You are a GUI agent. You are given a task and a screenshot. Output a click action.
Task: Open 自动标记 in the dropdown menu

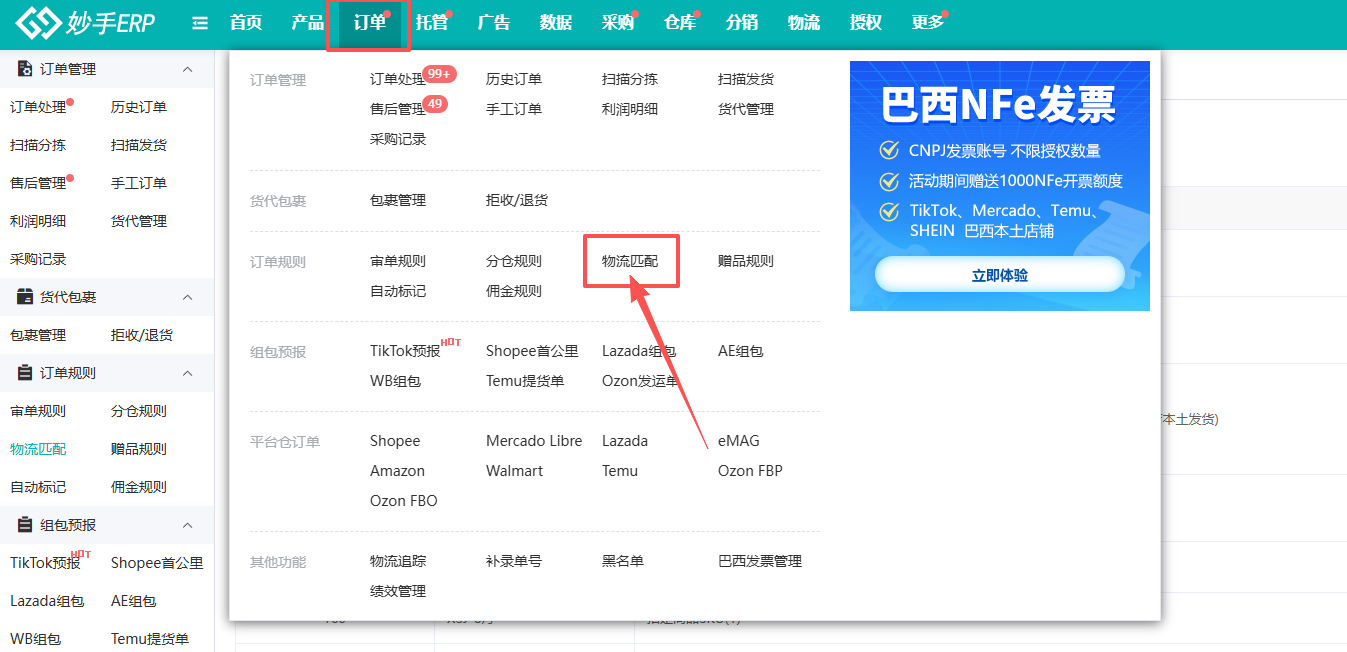(x=398, y=291)
